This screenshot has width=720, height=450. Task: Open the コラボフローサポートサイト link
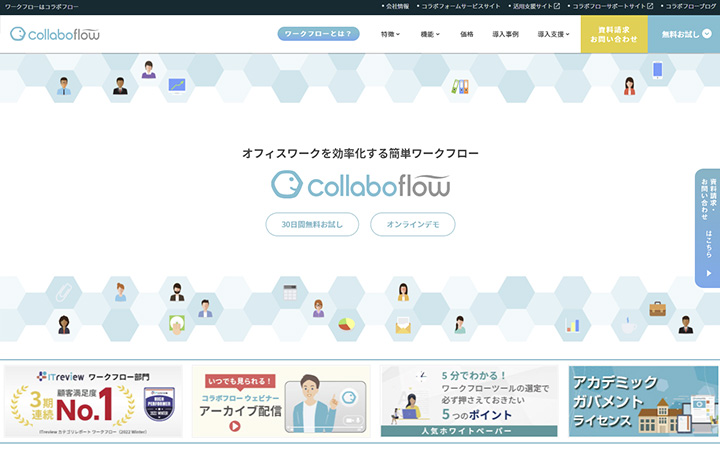(x=609, y=6)
